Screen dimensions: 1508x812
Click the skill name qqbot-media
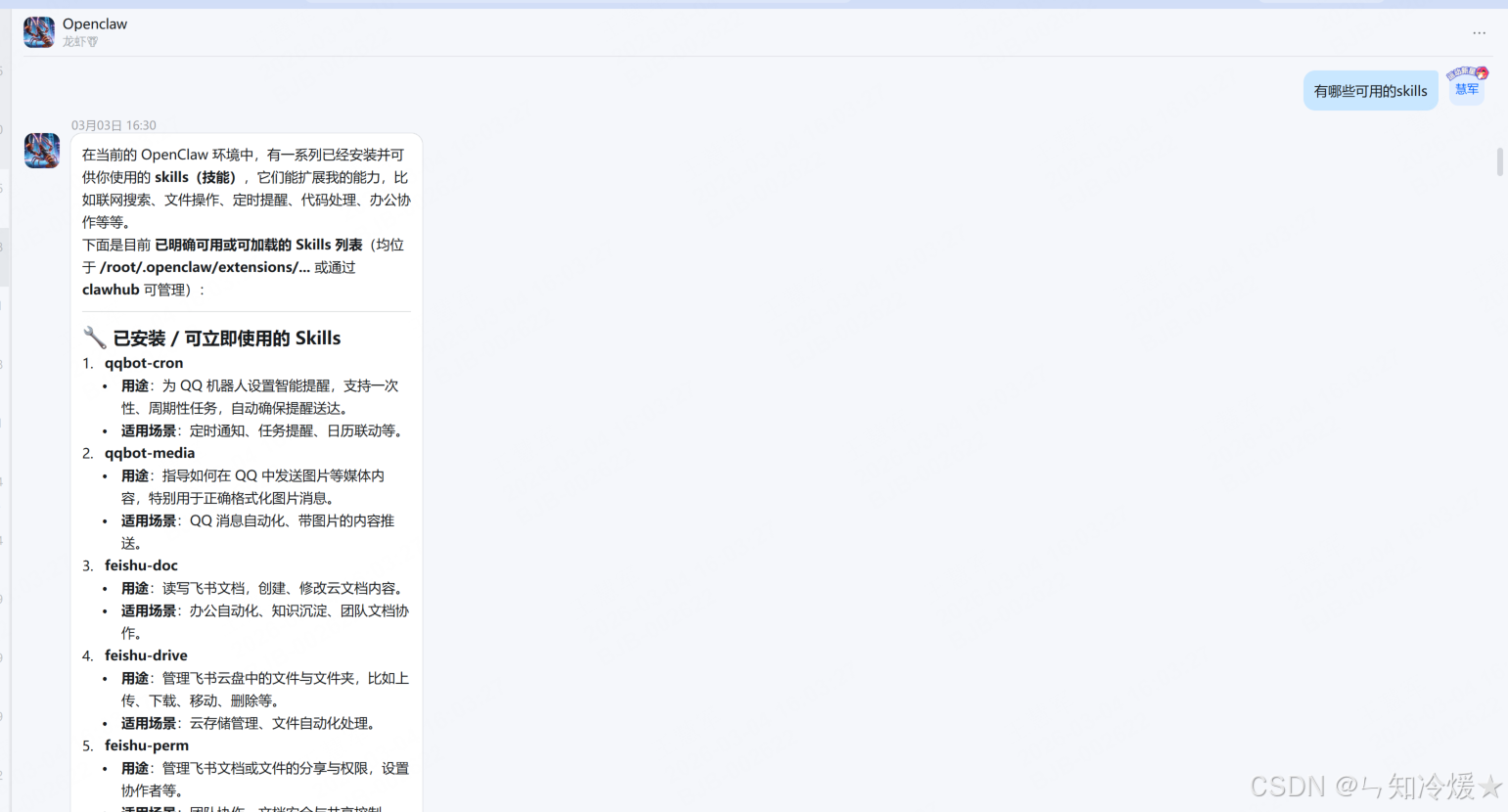[150, 453]
